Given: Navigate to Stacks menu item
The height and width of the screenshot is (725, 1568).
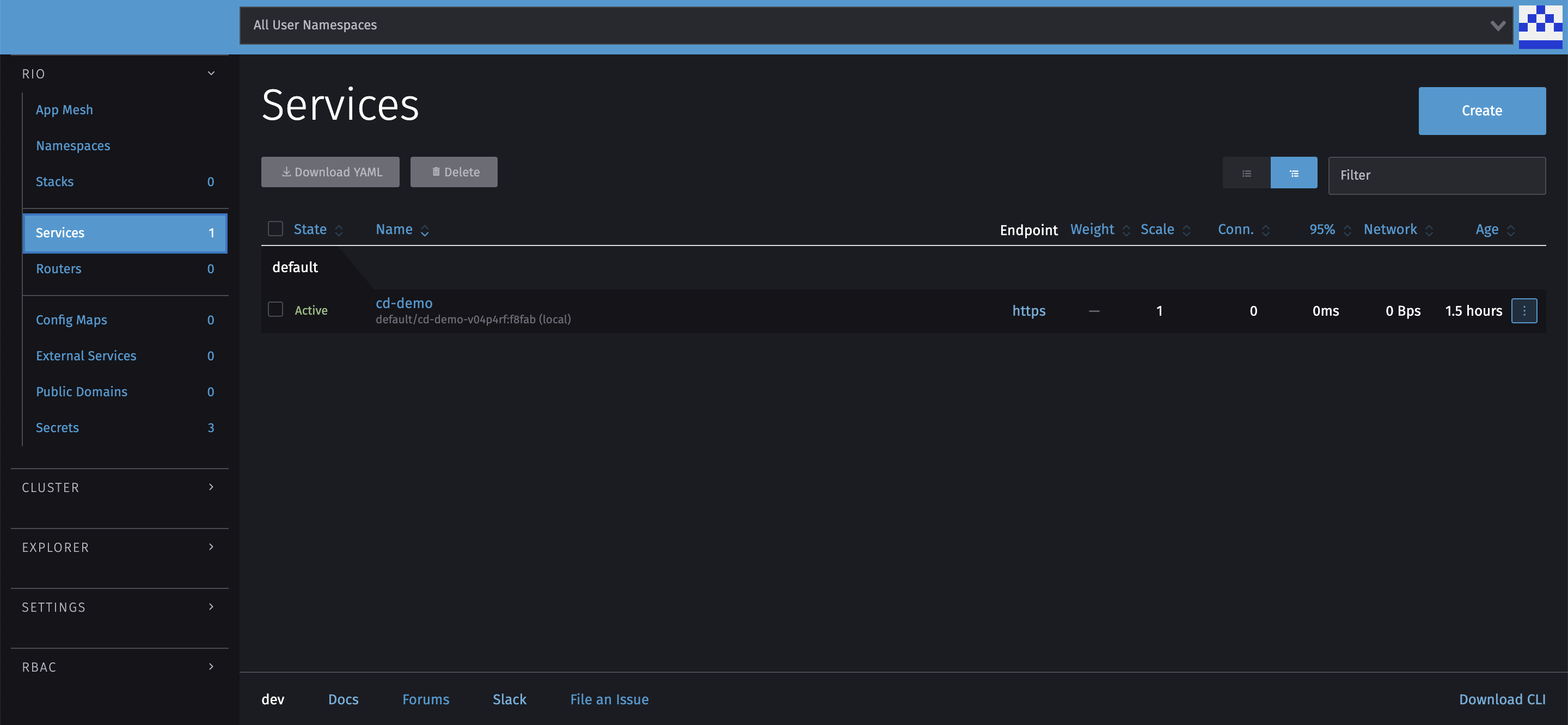Looking at the screenshot, I should pos(54,181).
